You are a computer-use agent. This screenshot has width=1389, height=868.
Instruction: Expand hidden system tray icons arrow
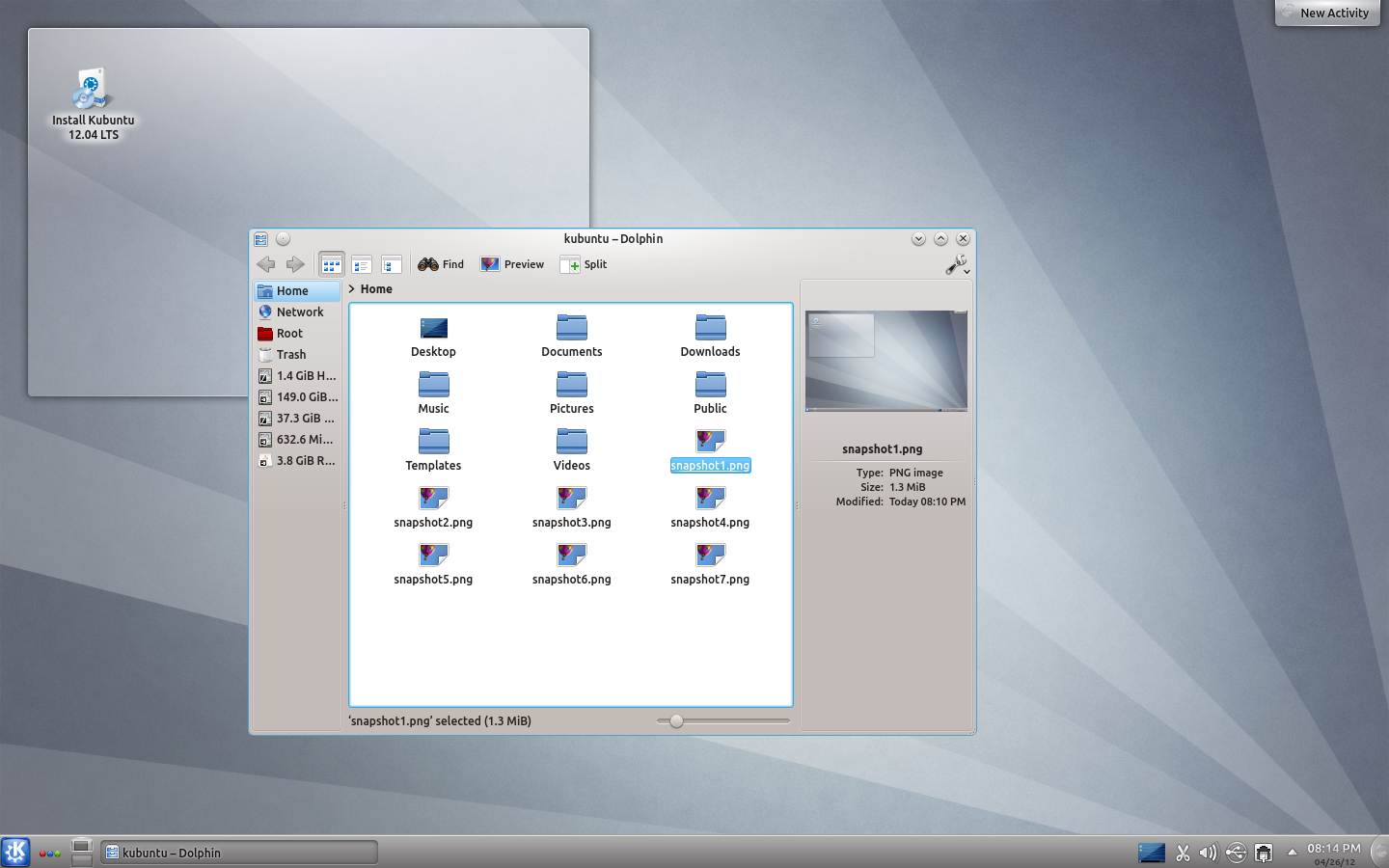click(1292, 852)
